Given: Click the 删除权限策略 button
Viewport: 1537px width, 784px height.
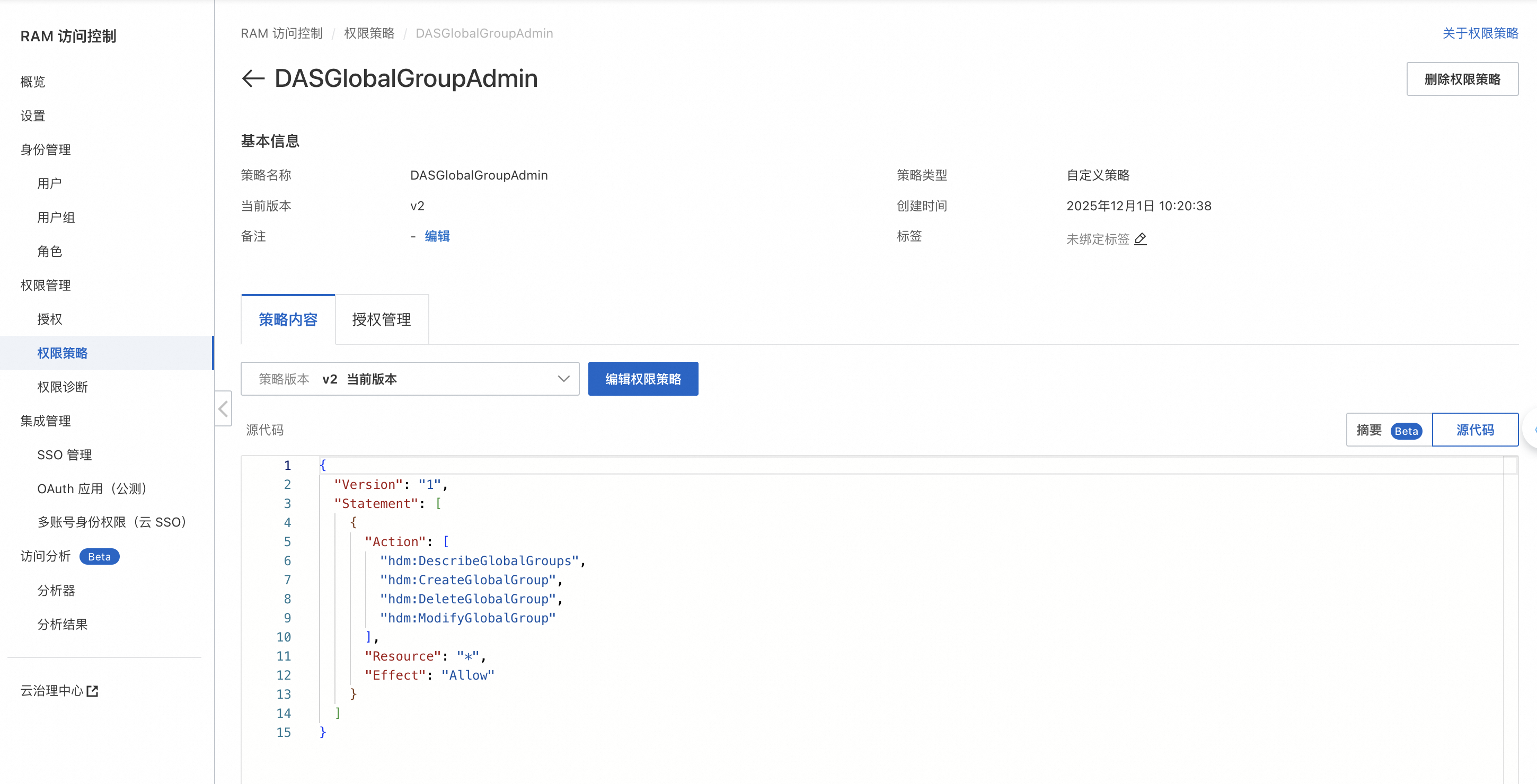Looking at the screenshot, I should click(x=1462, y=79).
